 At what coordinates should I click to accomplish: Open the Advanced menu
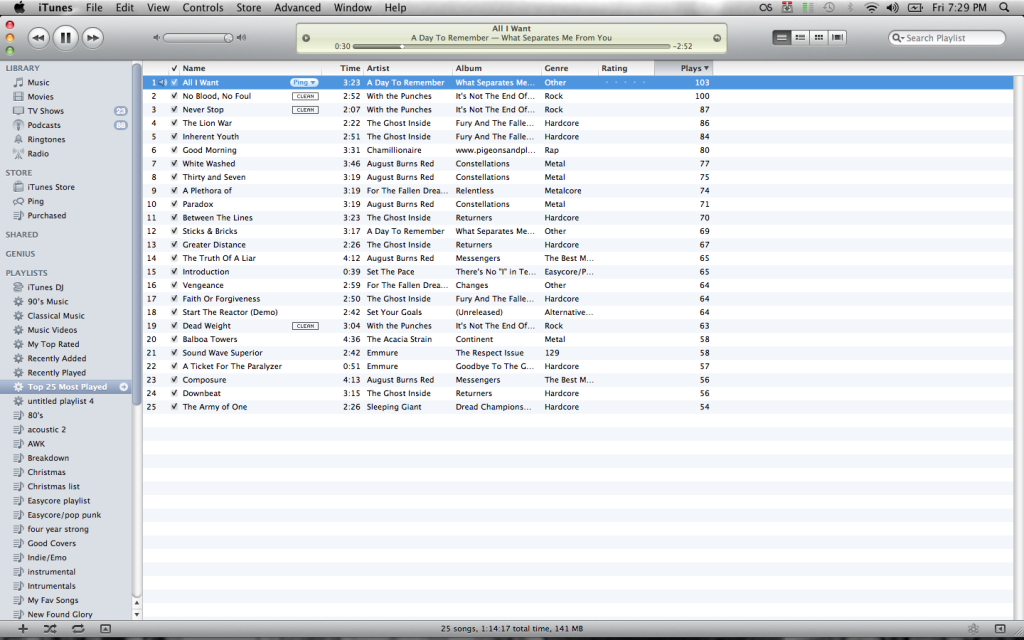(x=298, y=8)
